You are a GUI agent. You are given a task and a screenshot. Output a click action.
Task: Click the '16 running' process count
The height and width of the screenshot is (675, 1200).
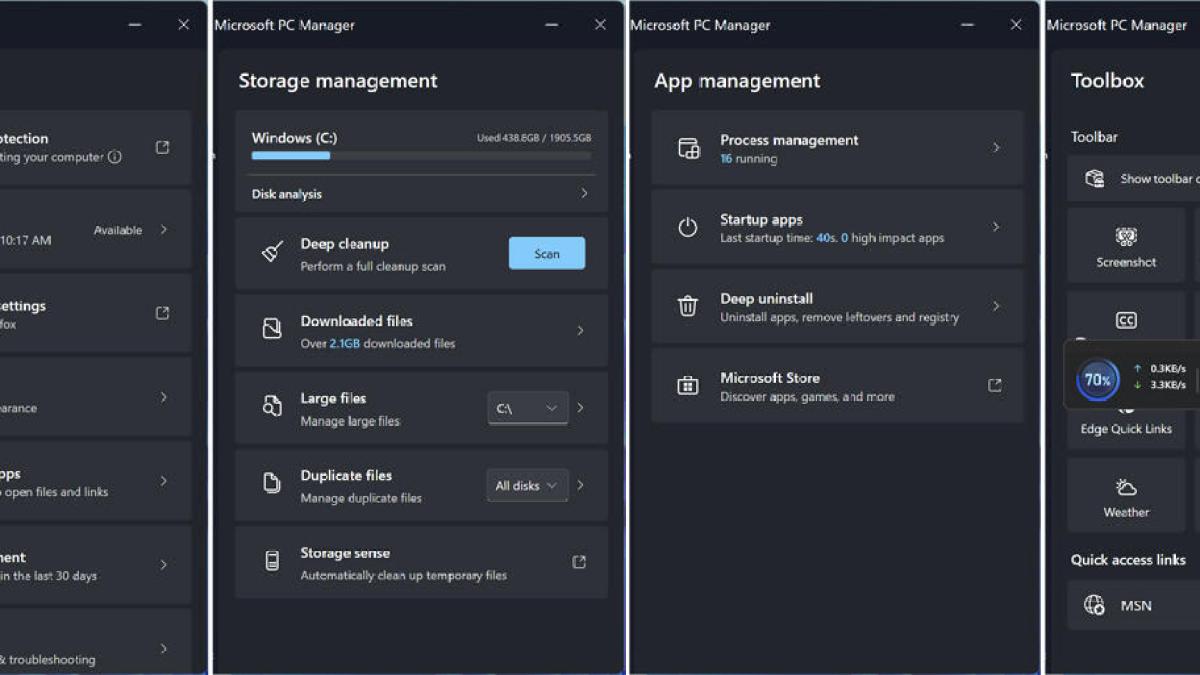pos(748,159)
